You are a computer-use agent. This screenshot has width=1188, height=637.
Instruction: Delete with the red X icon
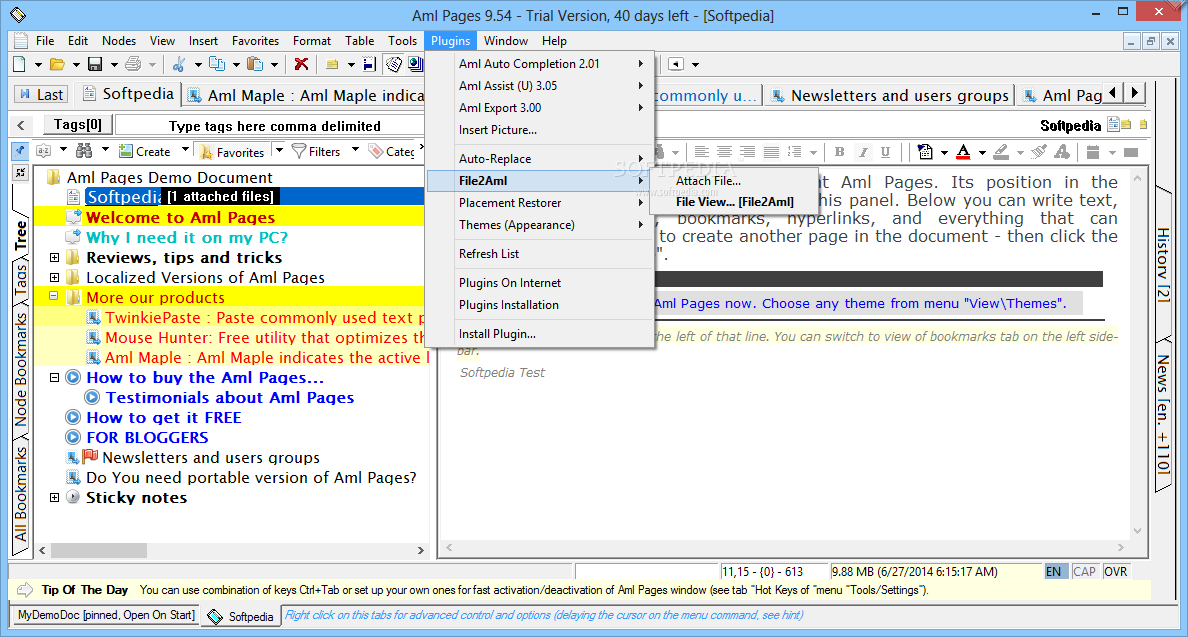click(x=302, y=64)
